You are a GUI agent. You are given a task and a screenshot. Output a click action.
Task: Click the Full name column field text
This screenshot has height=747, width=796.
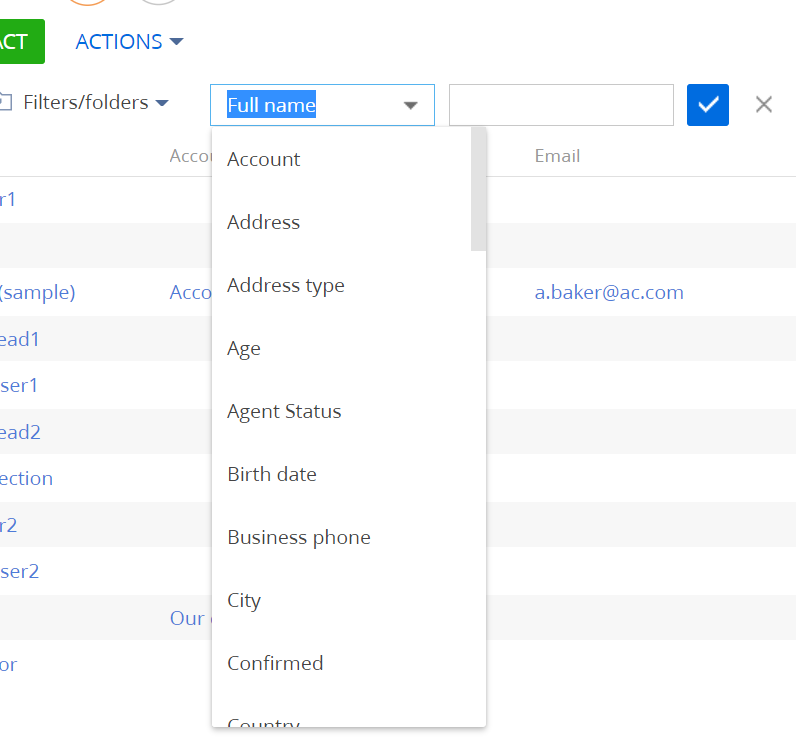271,105
